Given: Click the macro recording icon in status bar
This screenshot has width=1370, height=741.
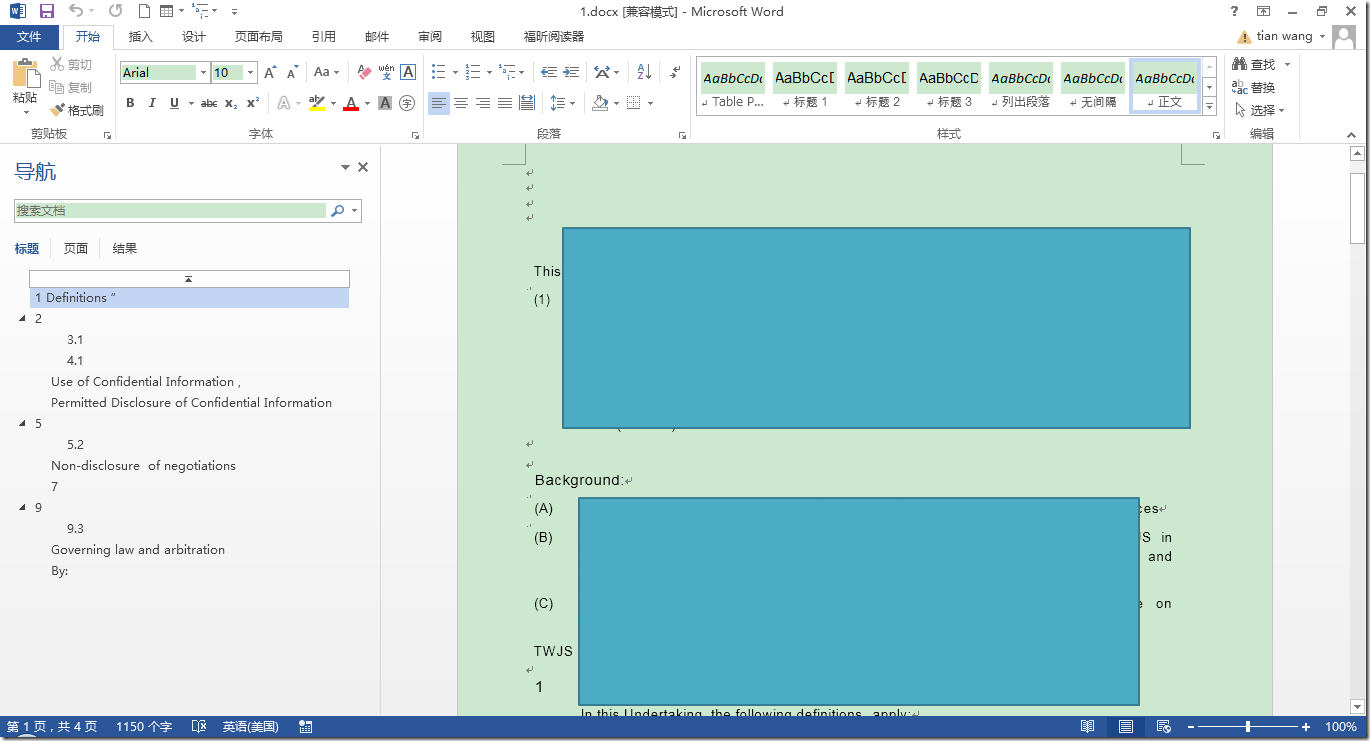Looking at the screenshot, I should (x=306, y=727).
